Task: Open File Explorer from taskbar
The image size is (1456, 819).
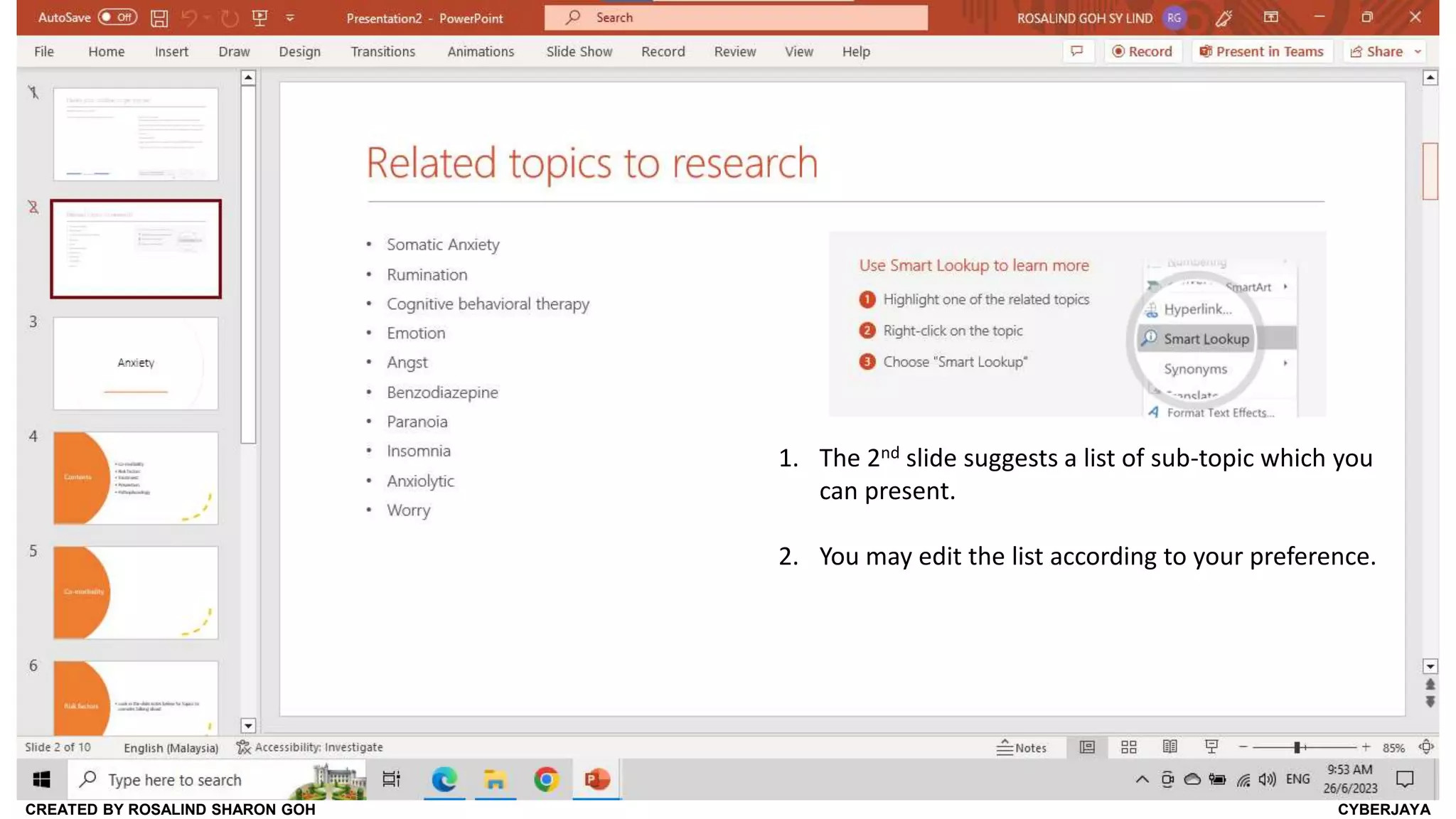Action: point(495,780)
